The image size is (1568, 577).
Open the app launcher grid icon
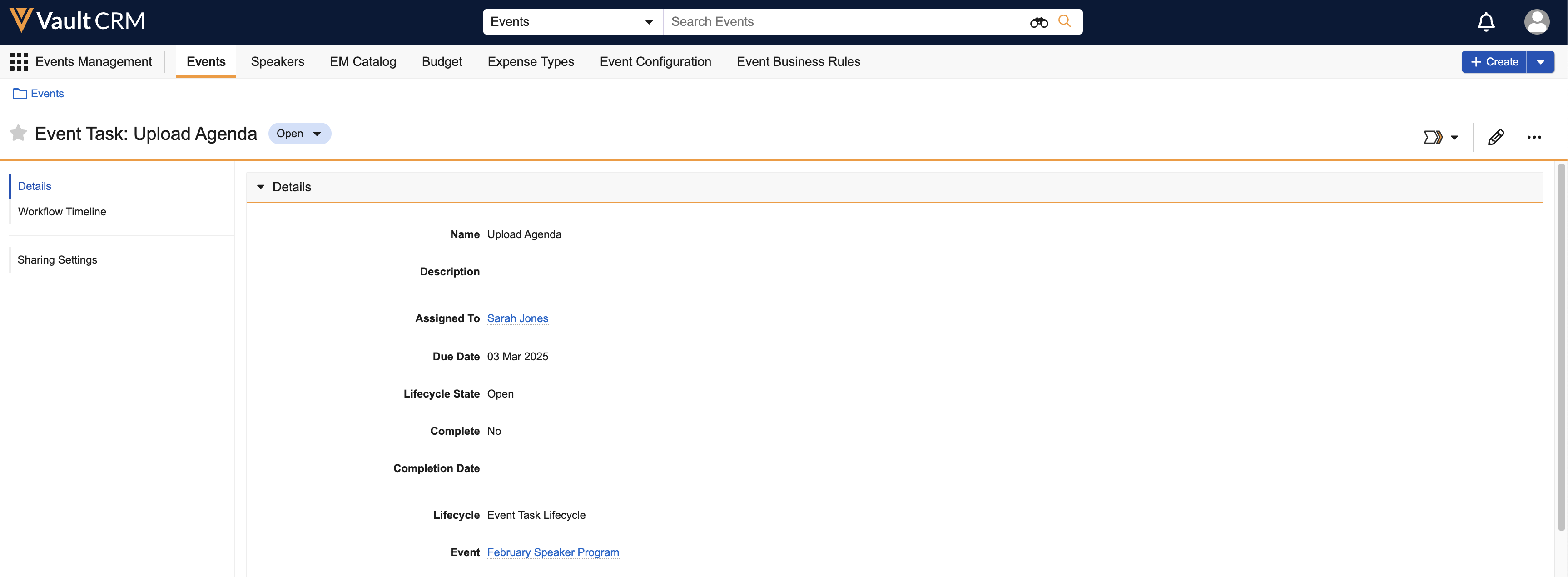click(x=19, y=61)
